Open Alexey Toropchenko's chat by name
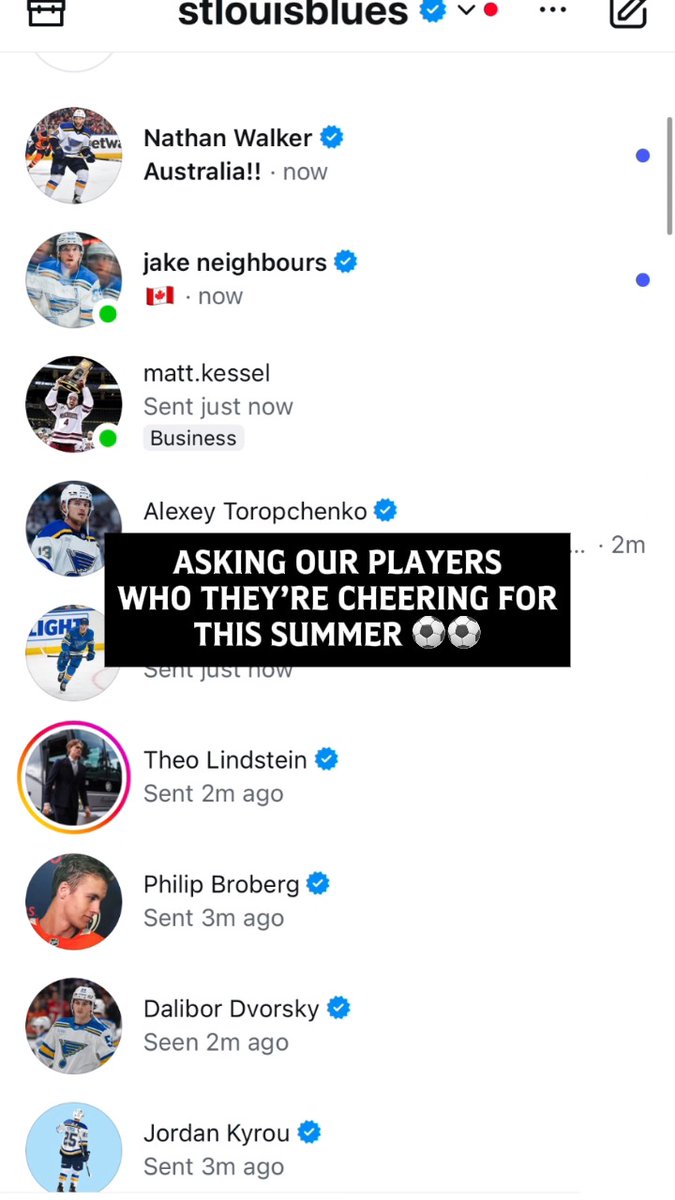The height and width of the screenshot is (1200, 675). coord(255,511)
